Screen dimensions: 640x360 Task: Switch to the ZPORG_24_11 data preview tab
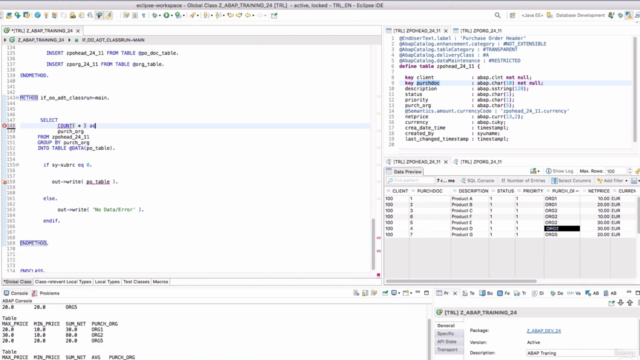[x=478, y=162]
